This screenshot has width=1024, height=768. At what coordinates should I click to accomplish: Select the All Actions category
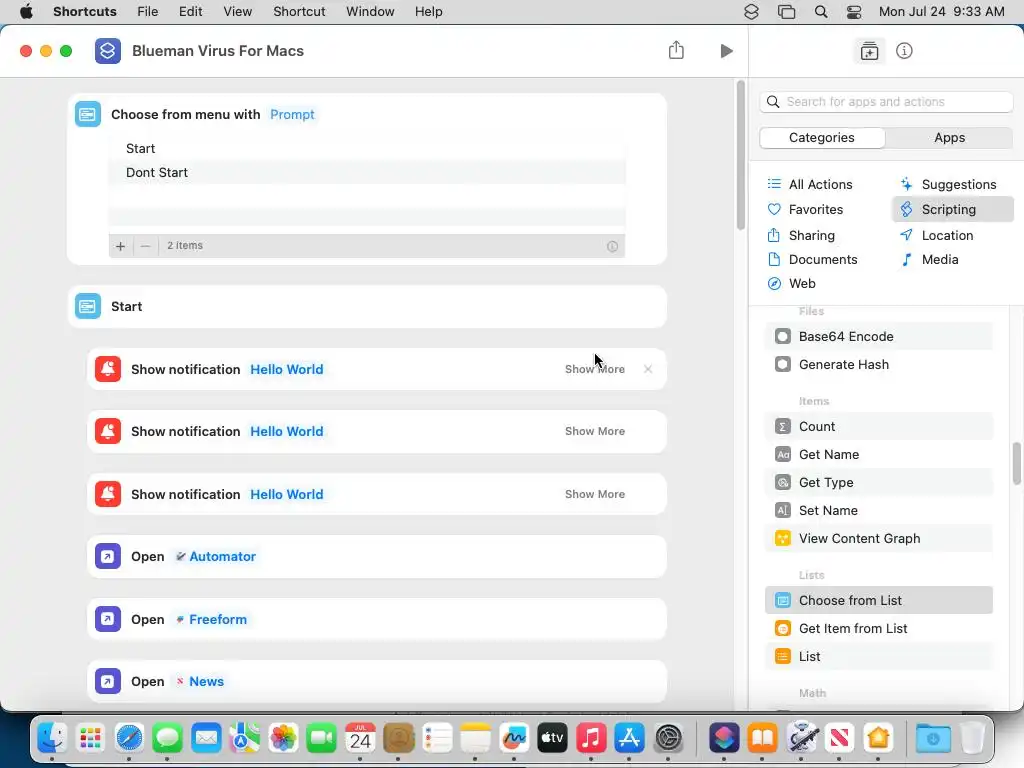click(x=810, y=184)
